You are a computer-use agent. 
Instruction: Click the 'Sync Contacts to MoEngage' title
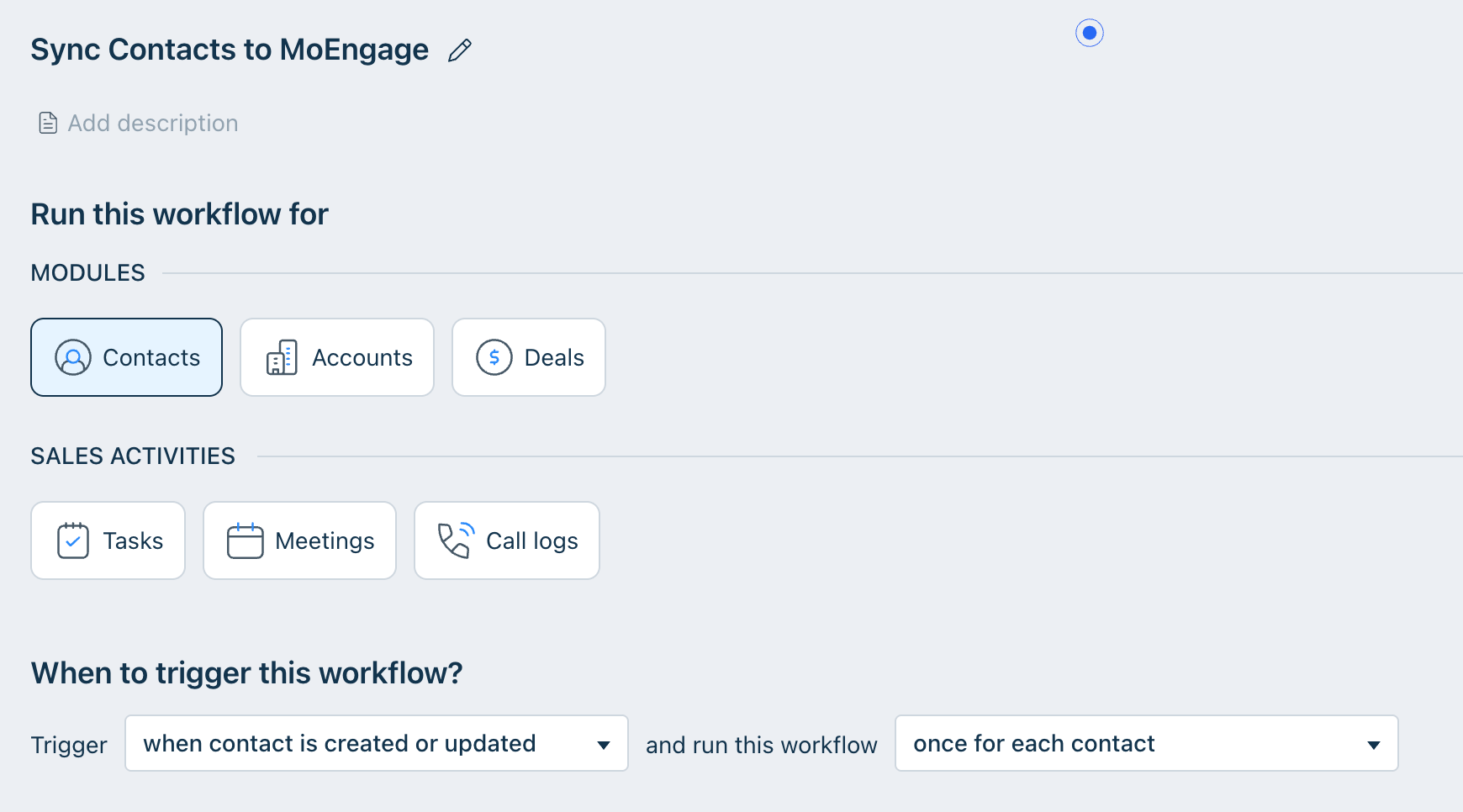click(230, 50)
